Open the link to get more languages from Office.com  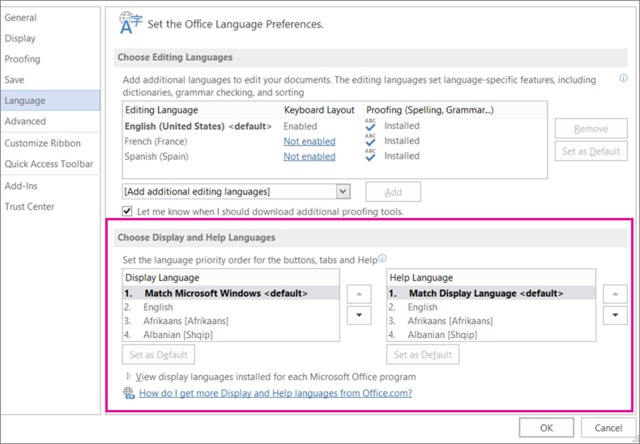point(274,394)
